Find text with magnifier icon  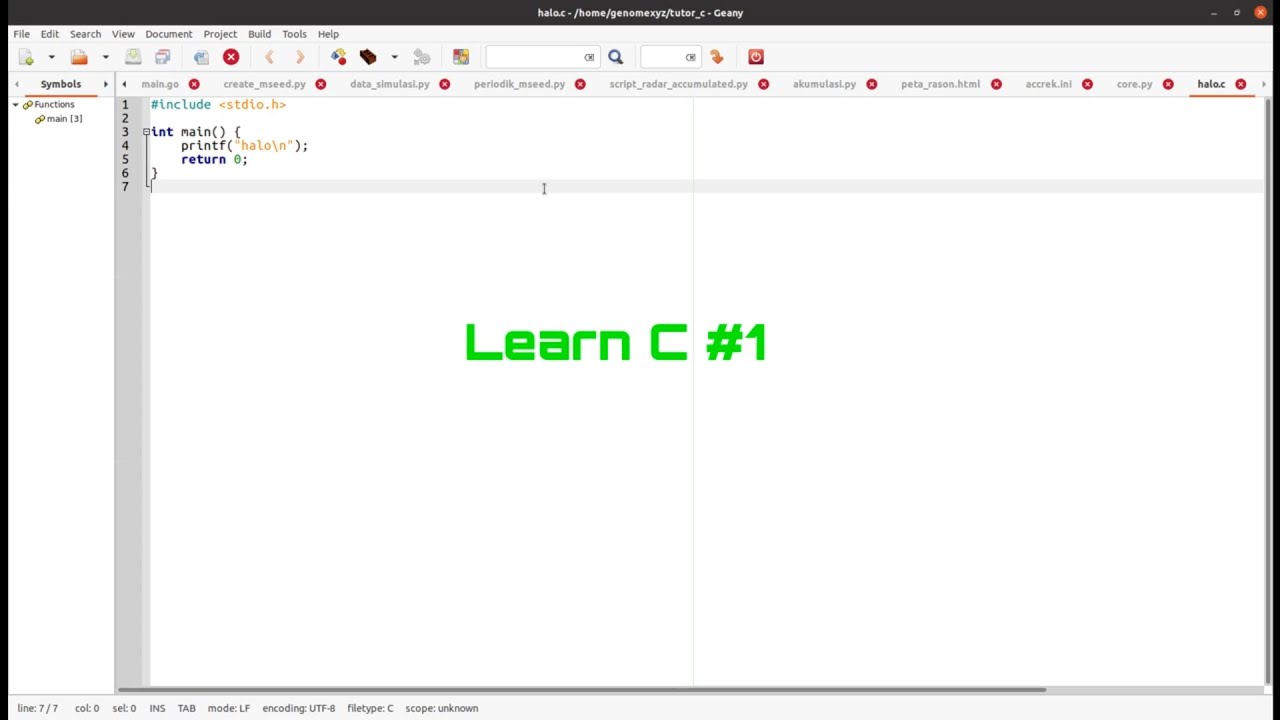coord(616,57)
